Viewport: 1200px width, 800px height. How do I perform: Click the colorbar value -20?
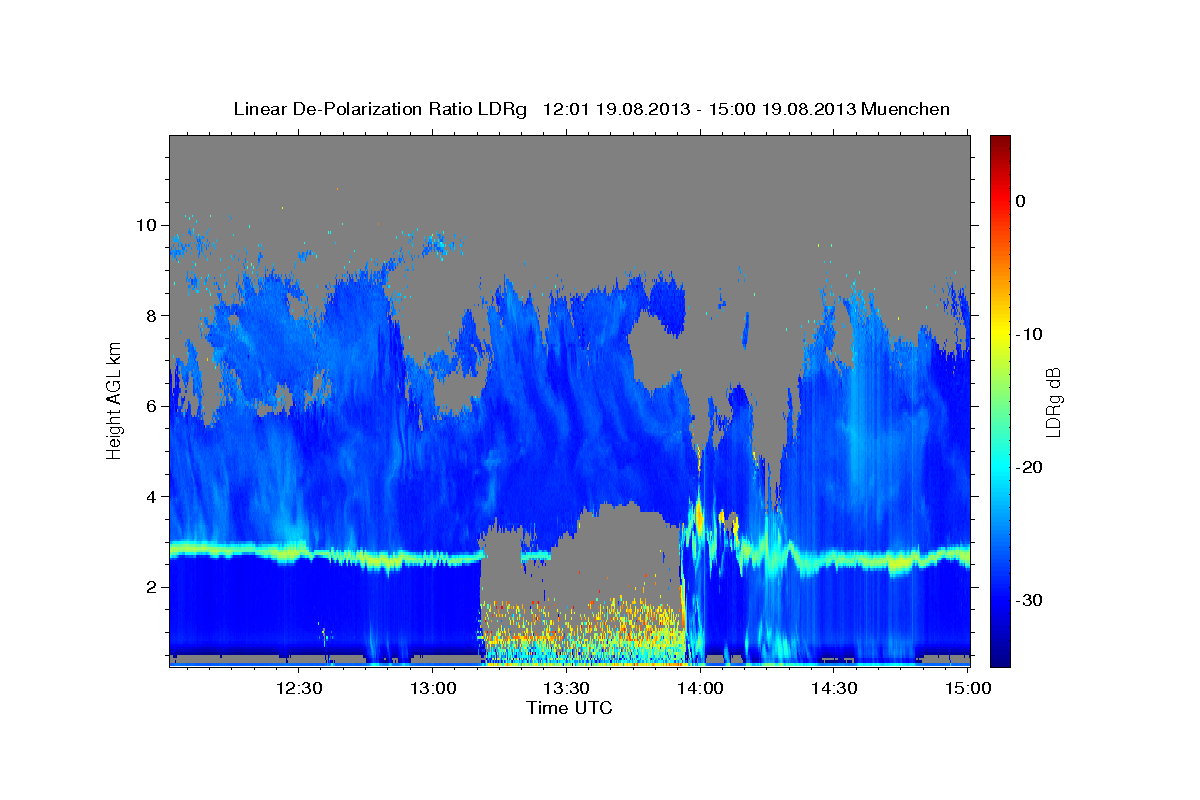(1029, 467)
